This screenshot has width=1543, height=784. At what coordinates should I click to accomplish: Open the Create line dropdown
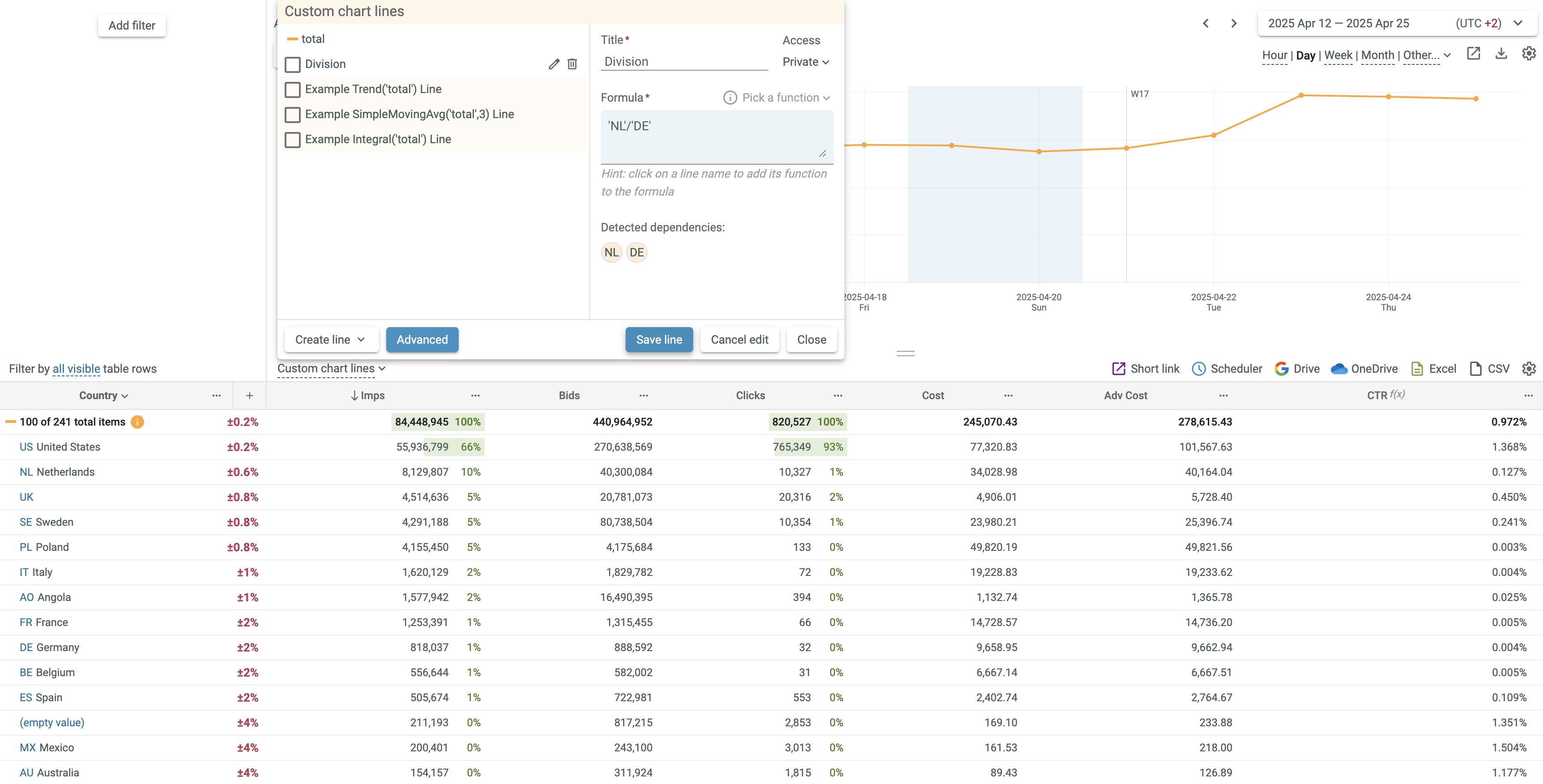click(x=330, y=340)
